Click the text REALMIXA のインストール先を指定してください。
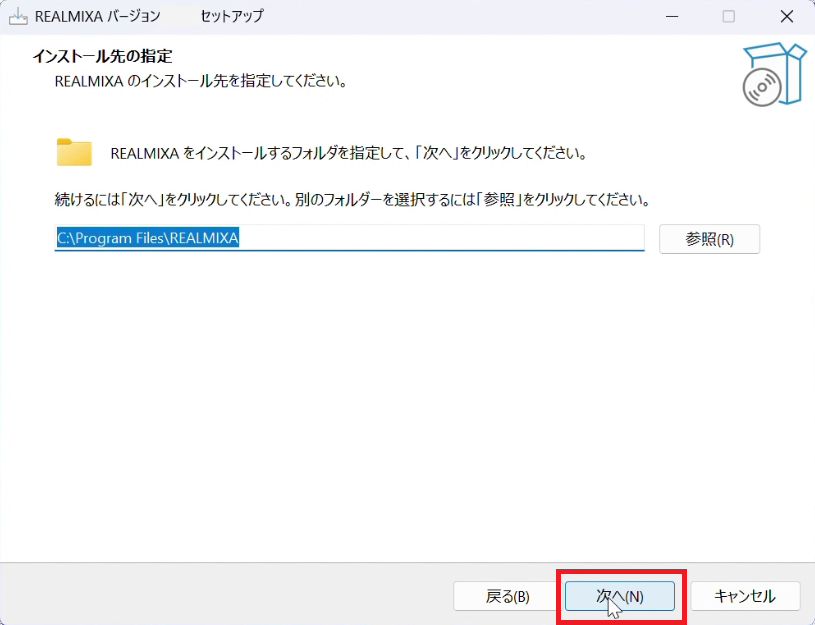Viewport: 815px width, 625px height. coord(201,82)
